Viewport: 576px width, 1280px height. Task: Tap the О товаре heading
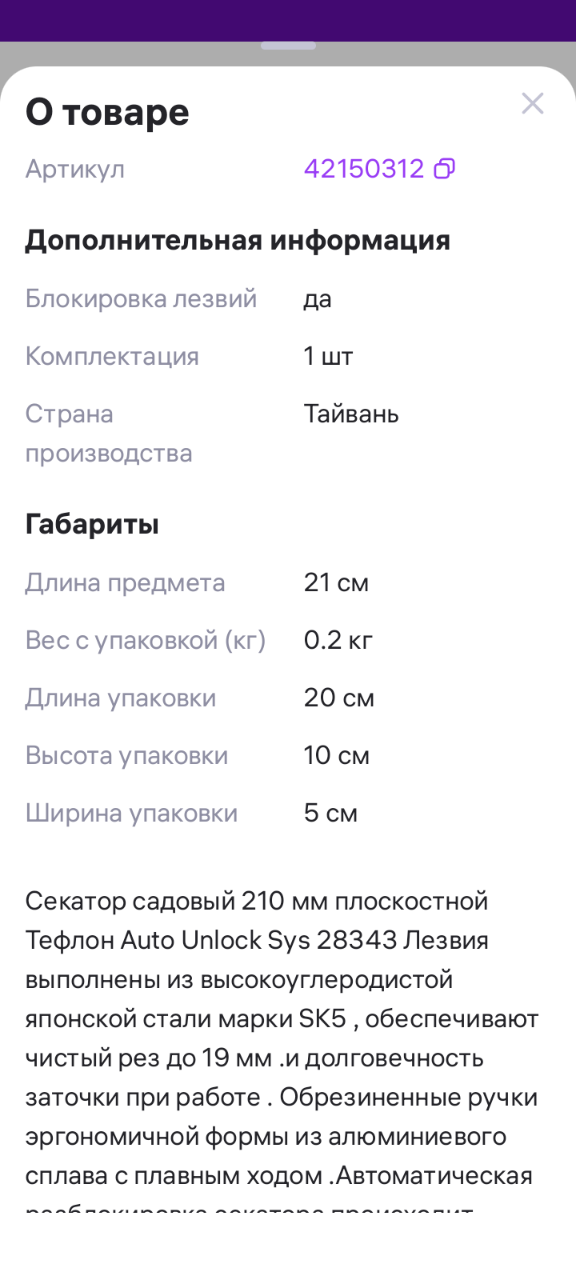click(x=107, y=112)
